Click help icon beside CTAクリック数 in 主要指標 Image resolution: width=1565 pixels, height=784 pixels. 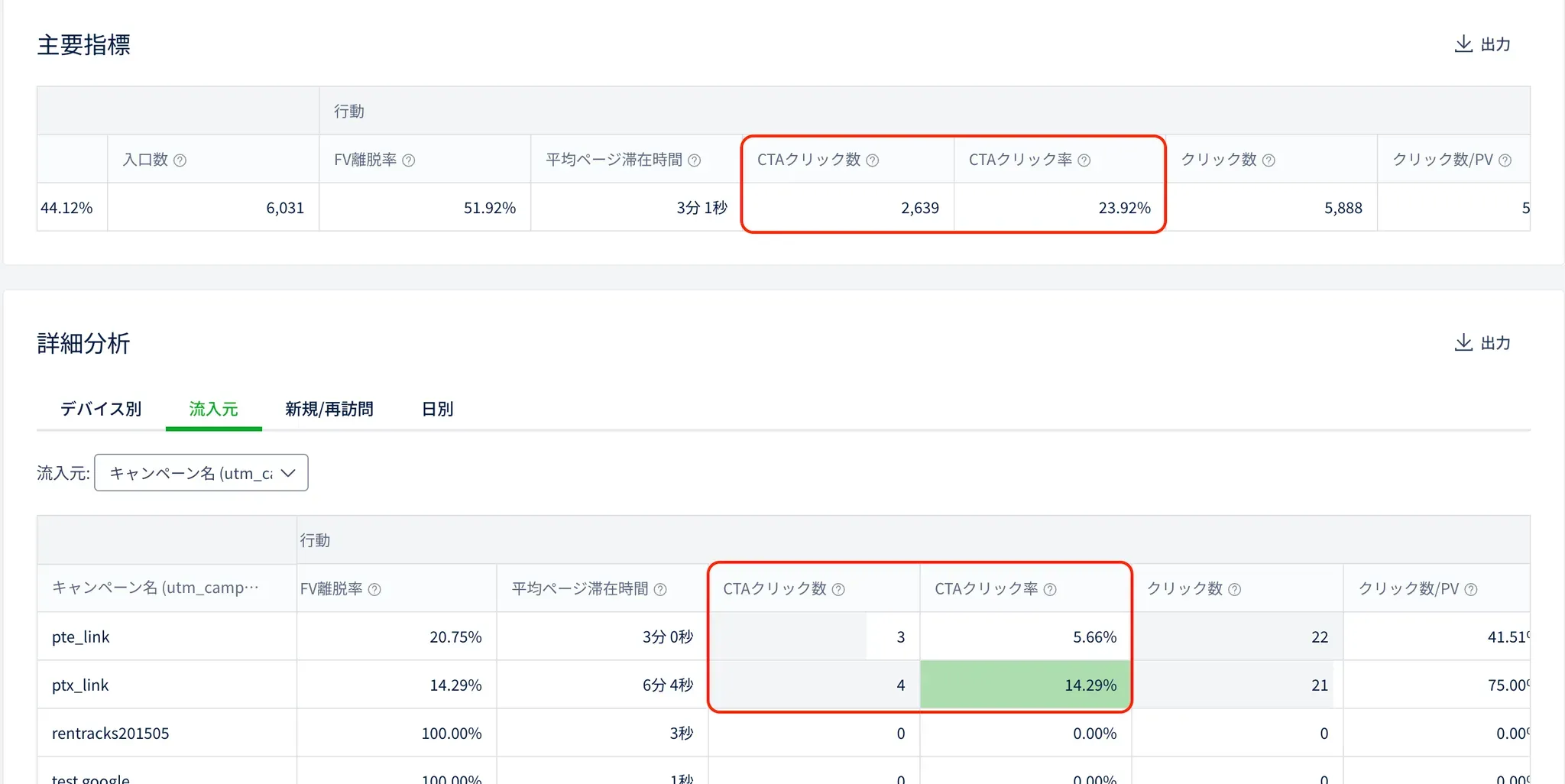point(872,160)
